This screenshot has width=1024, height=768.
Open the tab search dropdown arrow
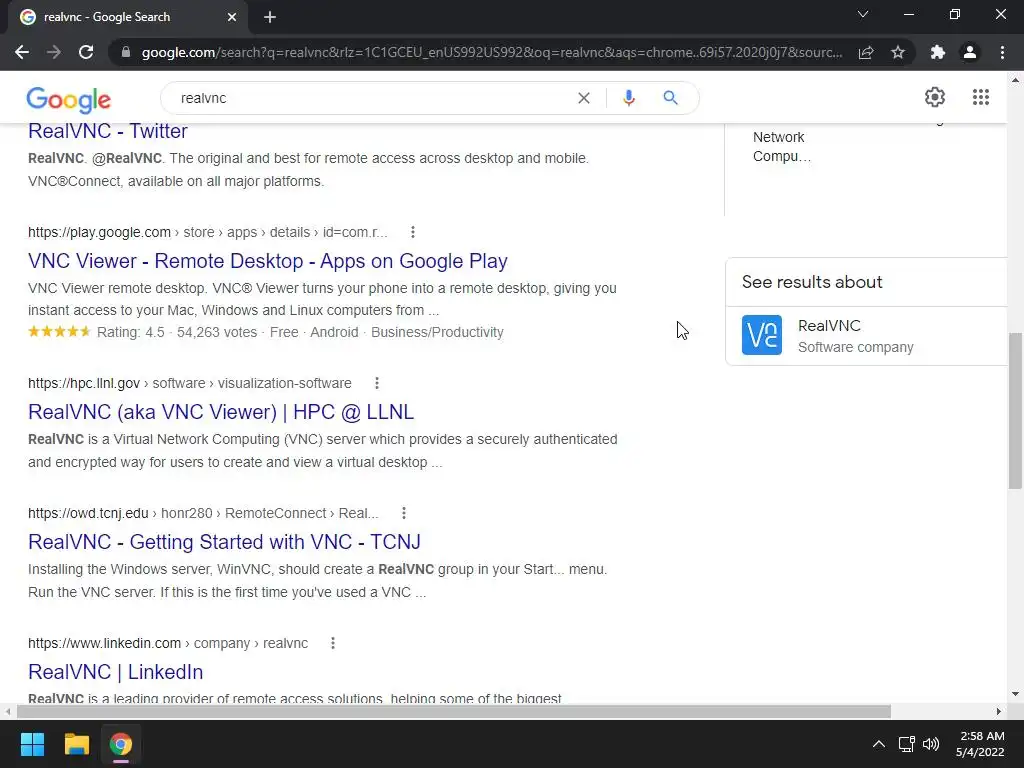point(863,14)
